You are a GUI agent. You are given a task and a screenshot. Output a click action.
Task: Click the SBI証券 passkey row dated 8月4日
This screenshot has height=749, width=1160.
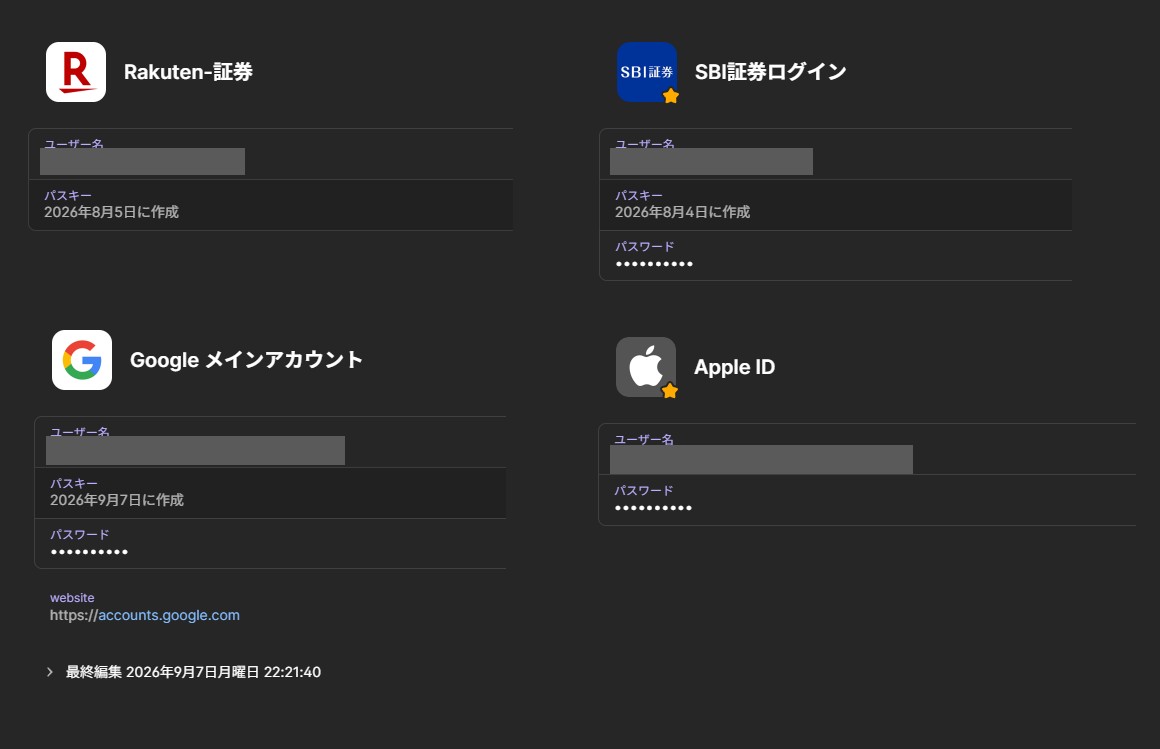point(836,205)
